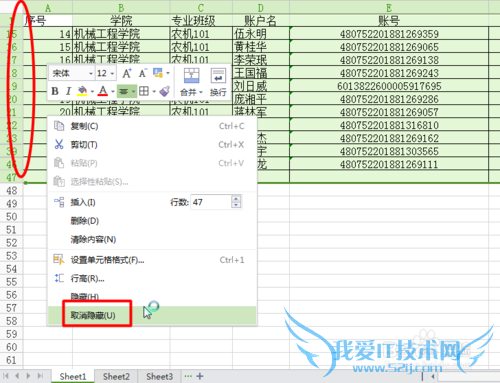Viewport: 500px width, 383px height.
Task: Expand the font color dropdown arrow
Action: coord(113,91)
